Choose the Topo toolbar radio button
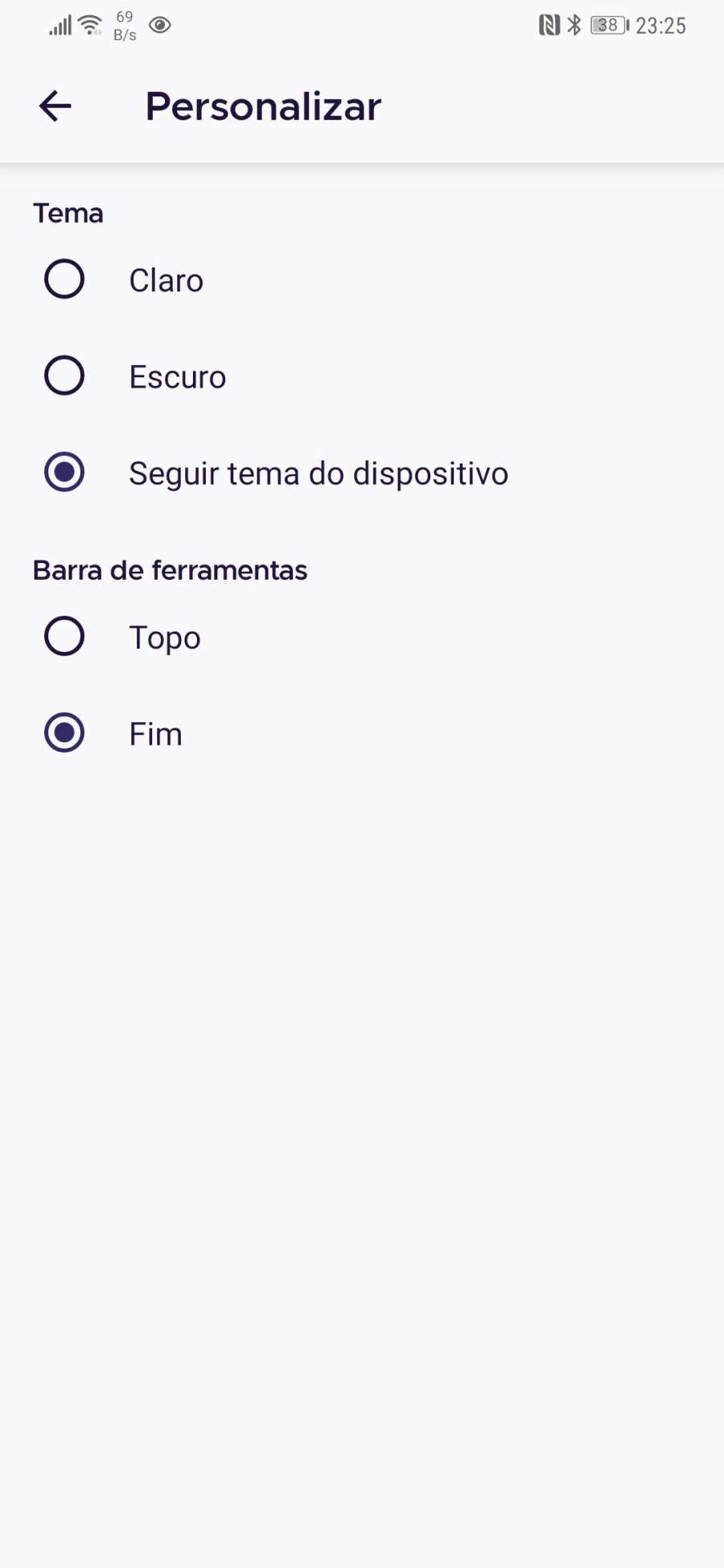The image size is (724, 1568). pyautogui.click(x=64, y=637)
